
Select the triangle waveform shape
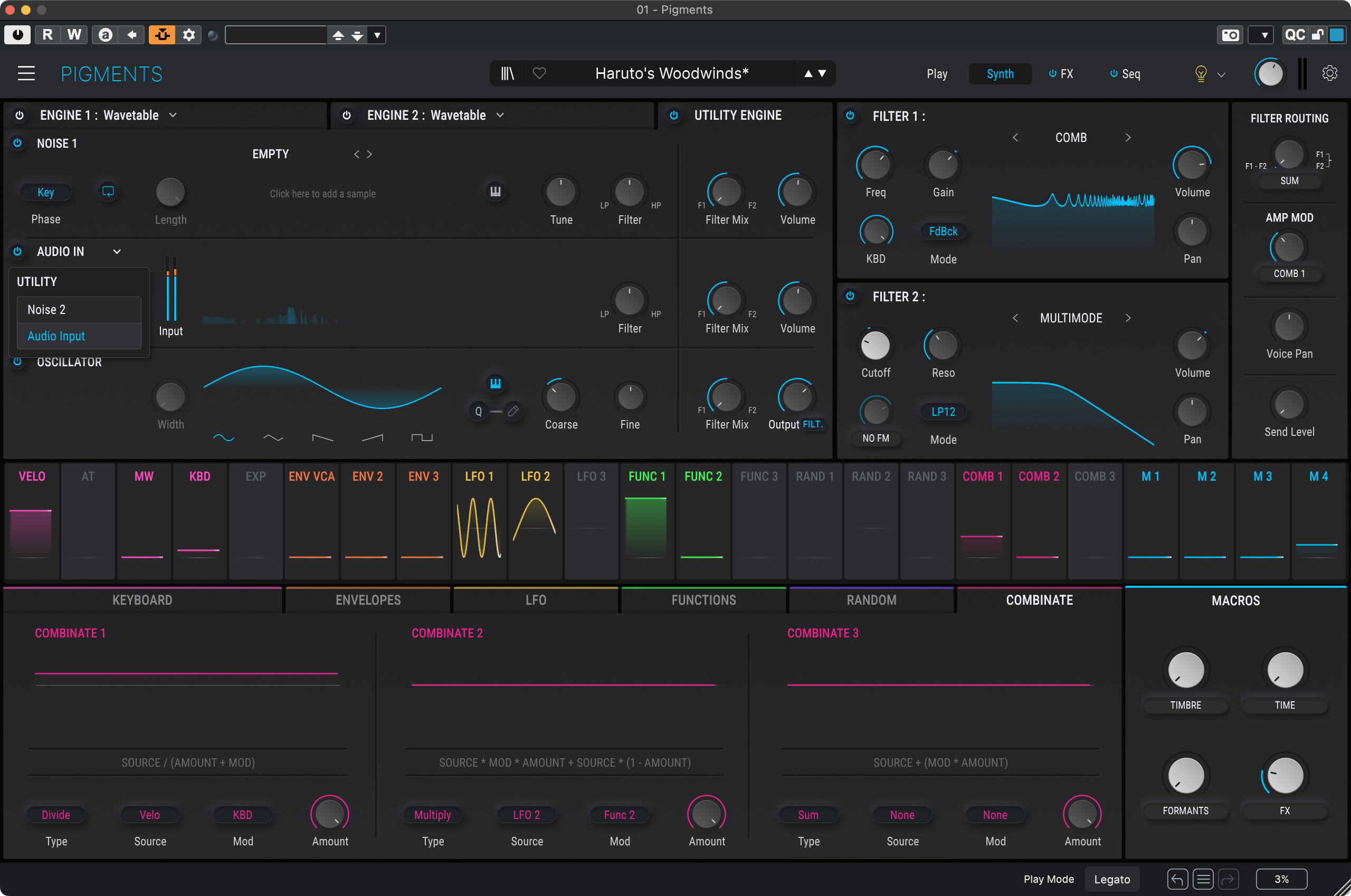point(273,438)
